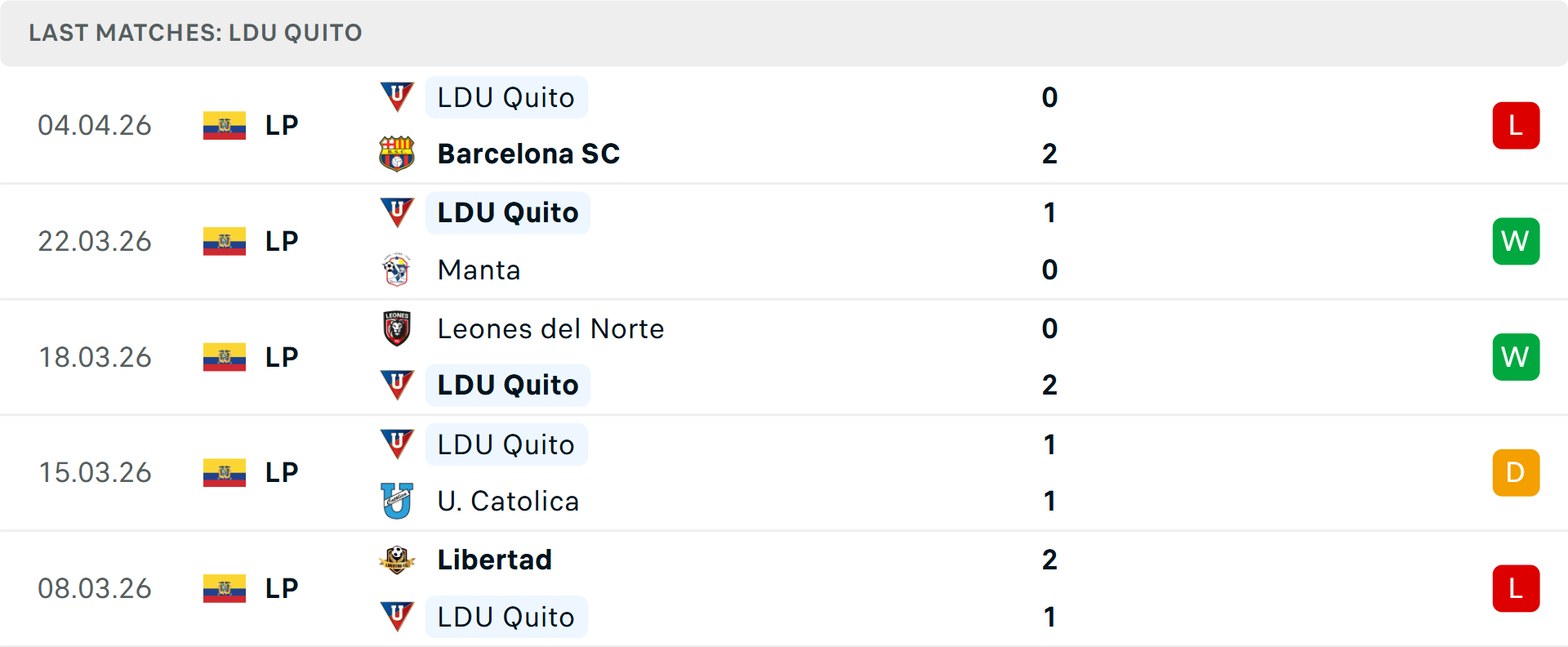
Task: Click the Libertad club badge
Action: (397, 560)
